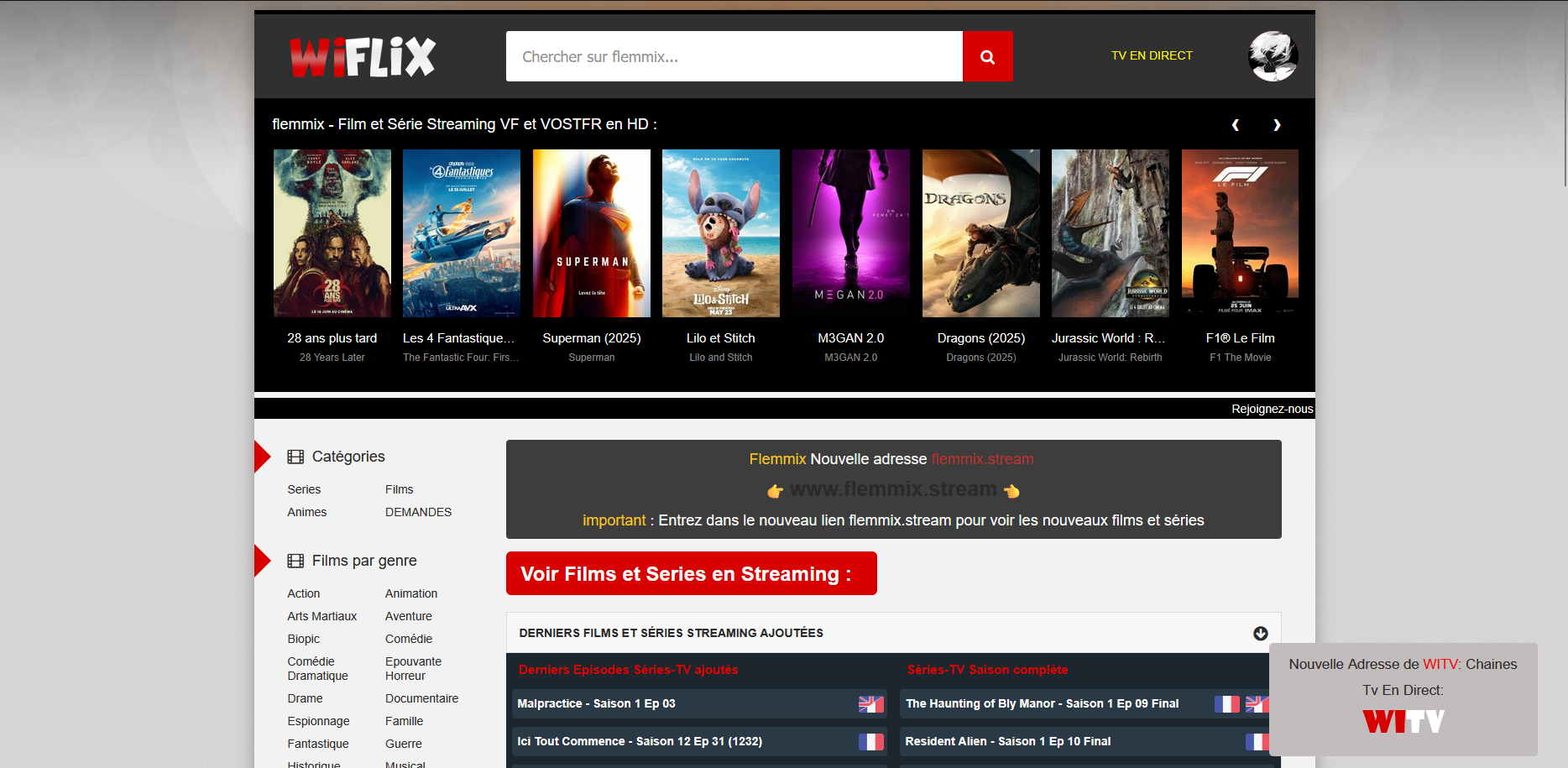
Task: Click Voir Films et Series en Streaming button
Action: [692, 573]
